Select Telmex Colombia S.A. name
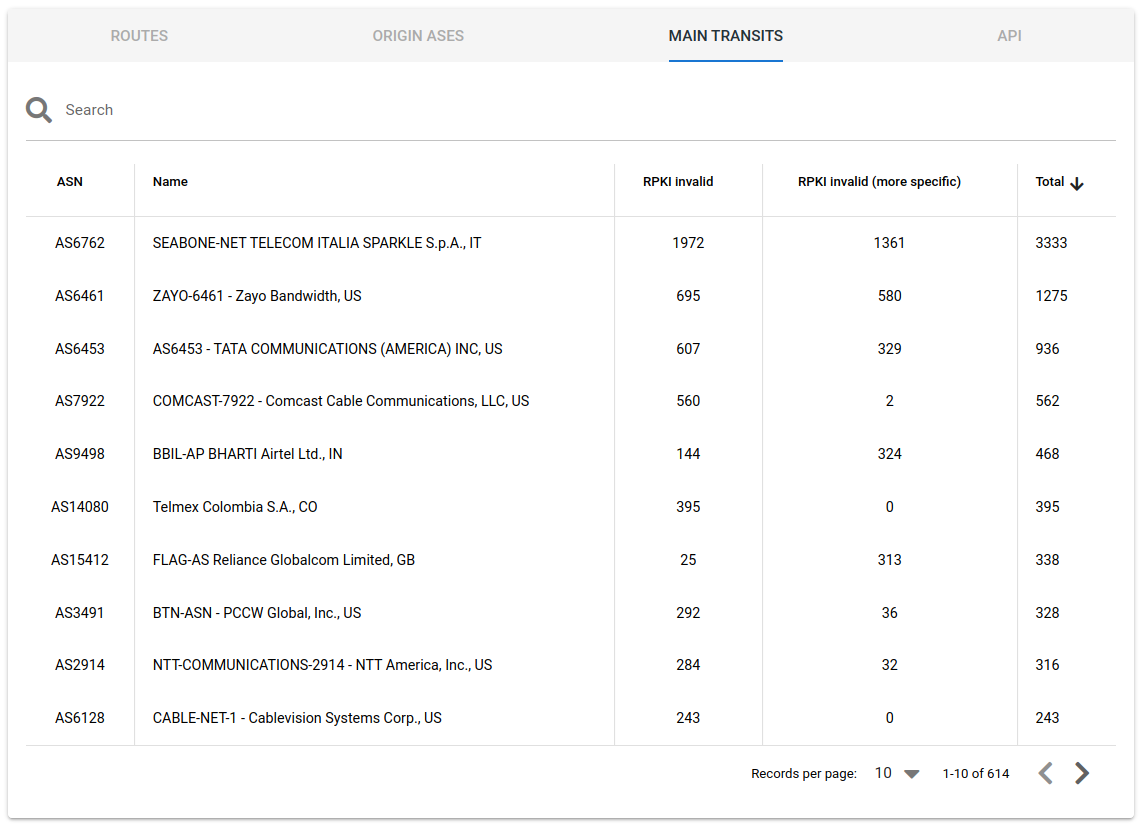The height and width of the screenshot is (834, 1148). (x=235, y=507)
